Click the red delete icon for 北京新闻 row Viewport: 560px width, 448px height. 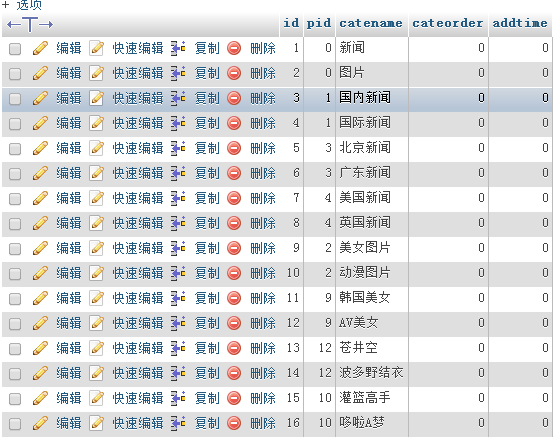(x=234, y=148)
